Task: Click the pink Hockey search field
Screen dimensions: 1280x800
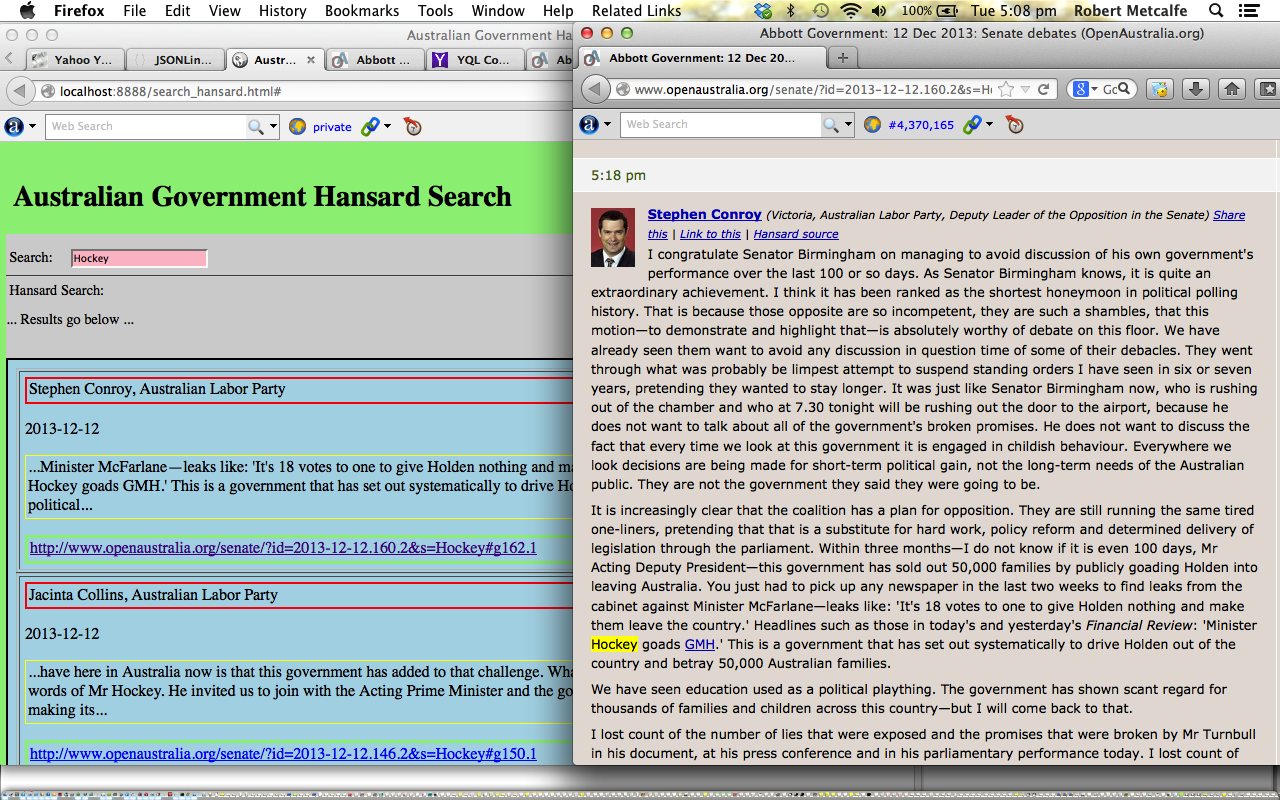Action: click(139, 258)
